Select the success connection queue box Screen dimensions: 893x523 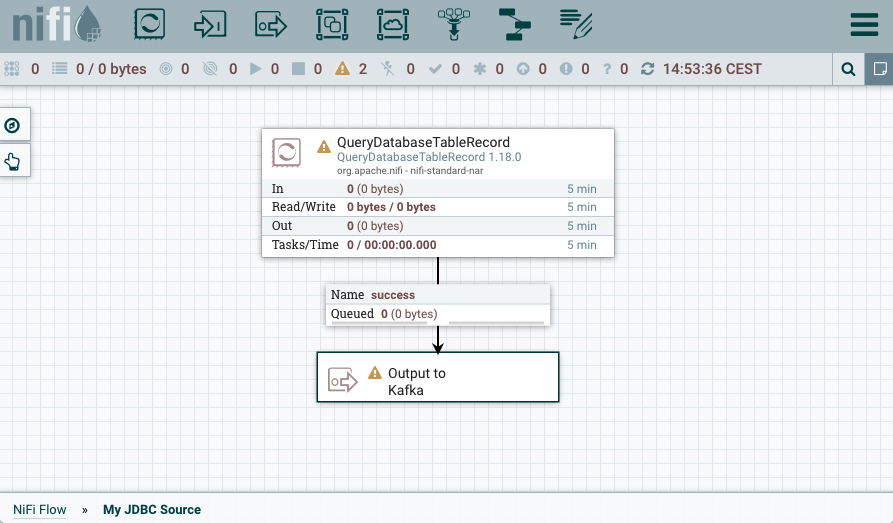tap(437, 305)
